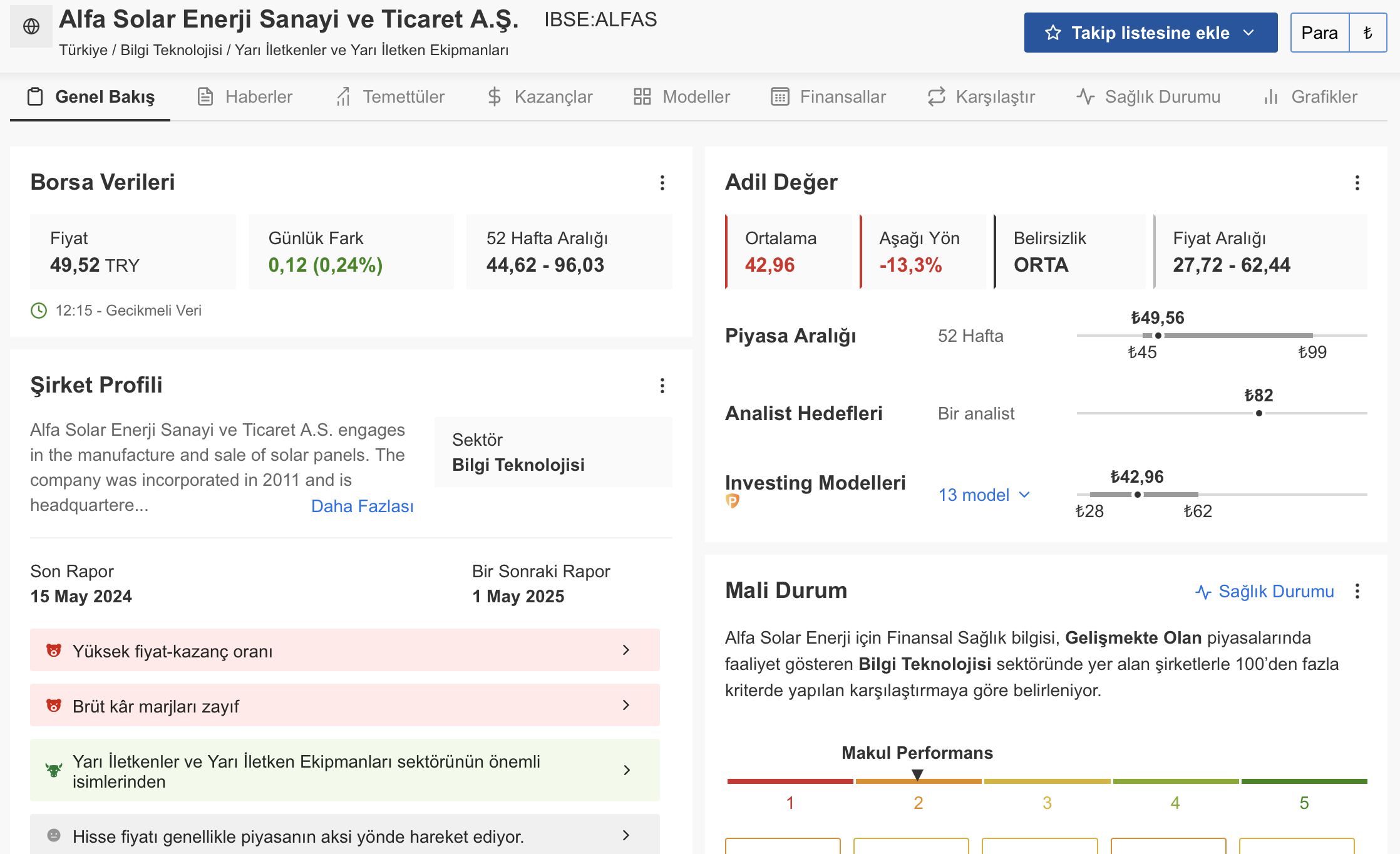The image size is (1400, 854).
Task: Open Mali Durum three-dot menu
Action: 1357,591
